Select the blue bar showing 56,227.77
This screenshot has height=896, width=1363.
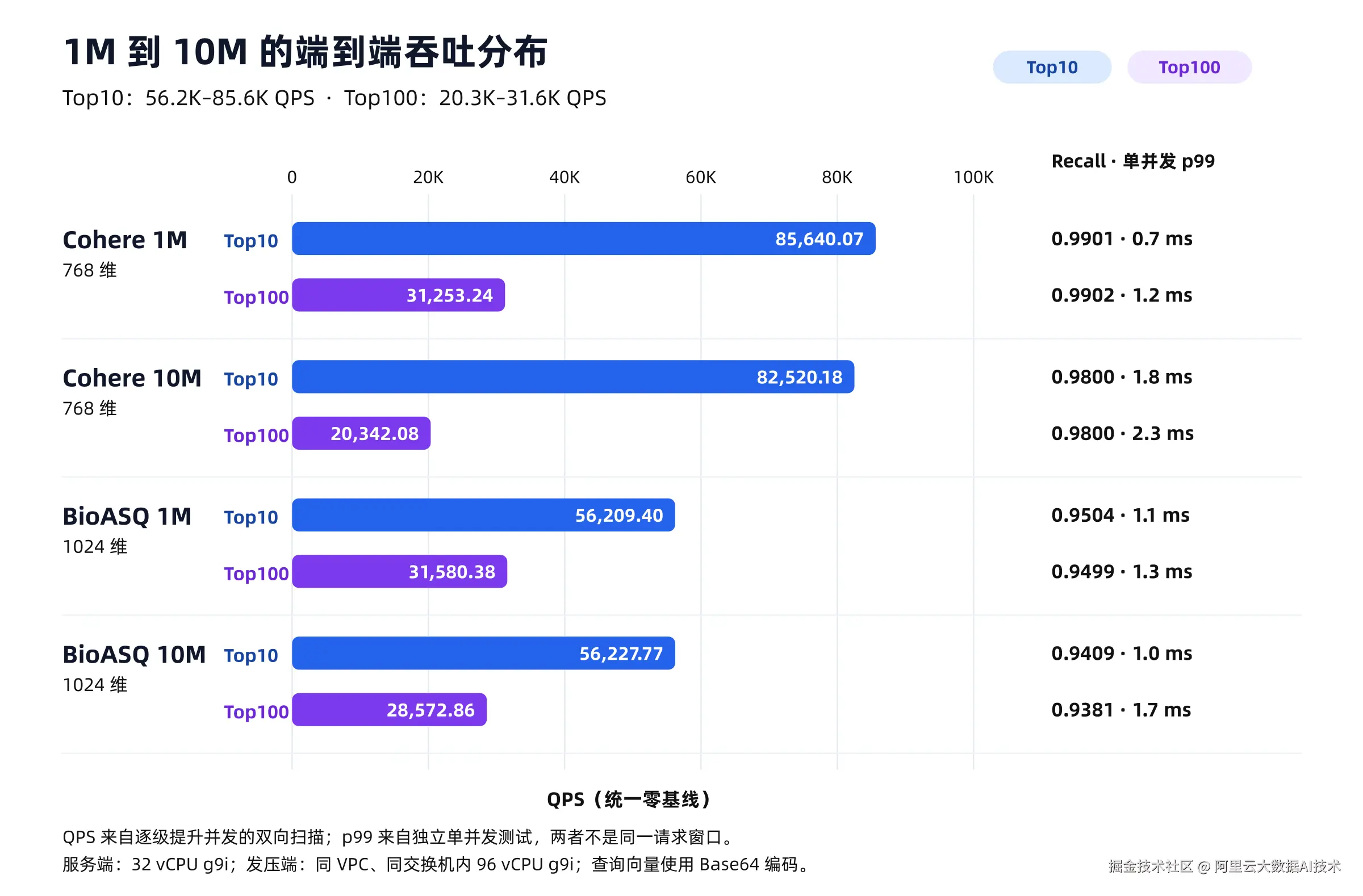483,653
